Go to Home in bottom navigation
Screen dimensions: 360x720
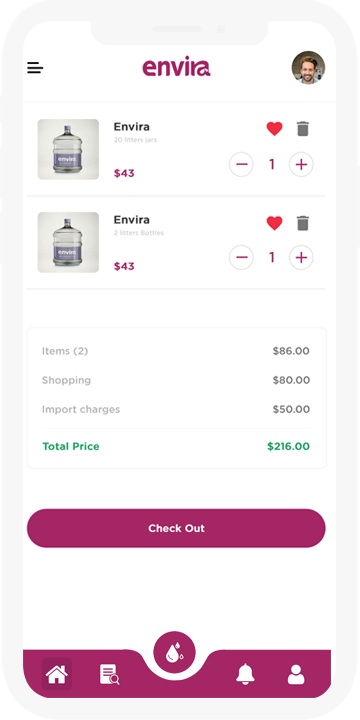pyautogui.click(x=56, y=674)
